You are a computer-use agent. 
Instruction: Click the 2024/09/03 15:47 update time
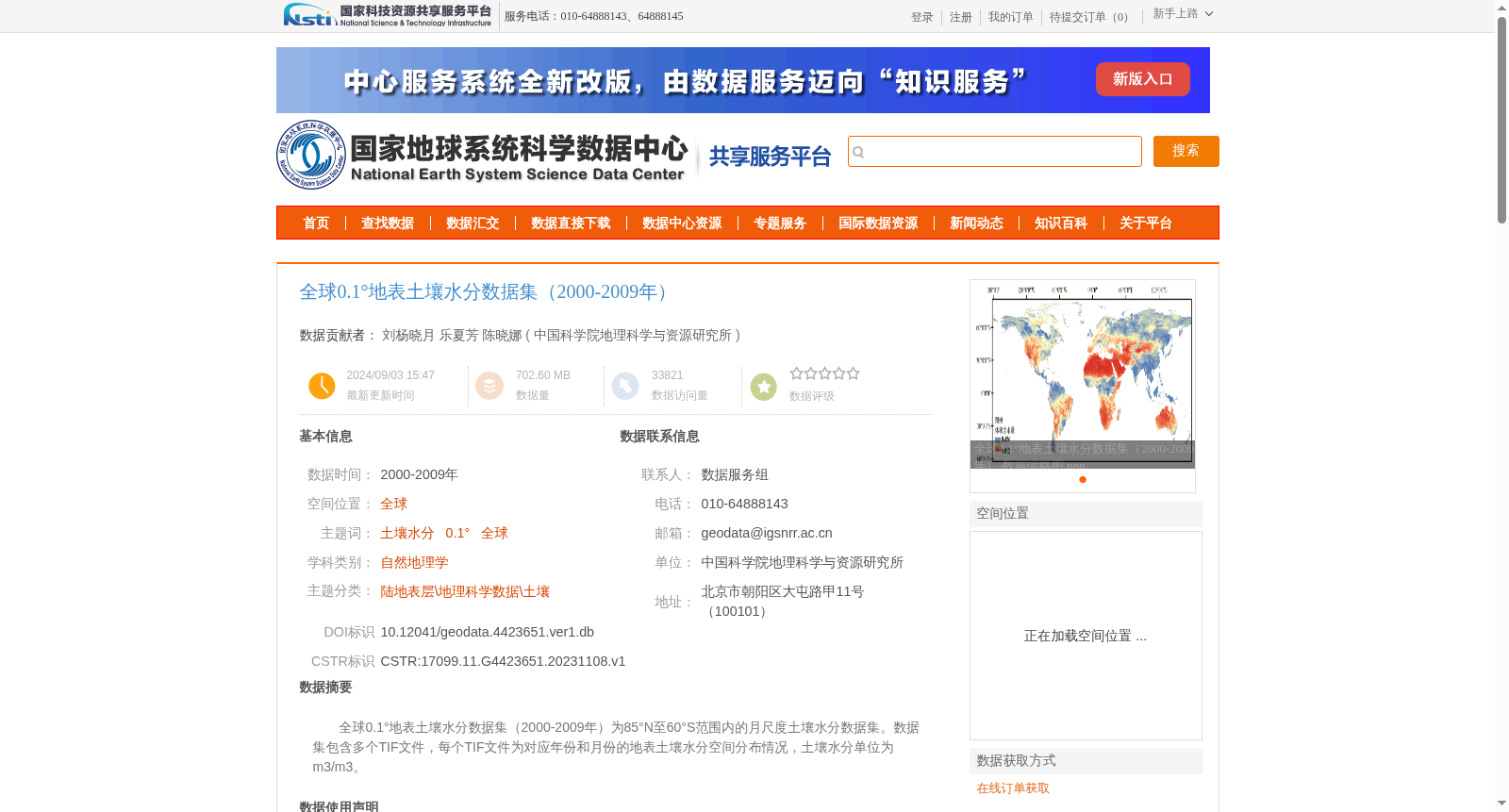click(390, 375)
